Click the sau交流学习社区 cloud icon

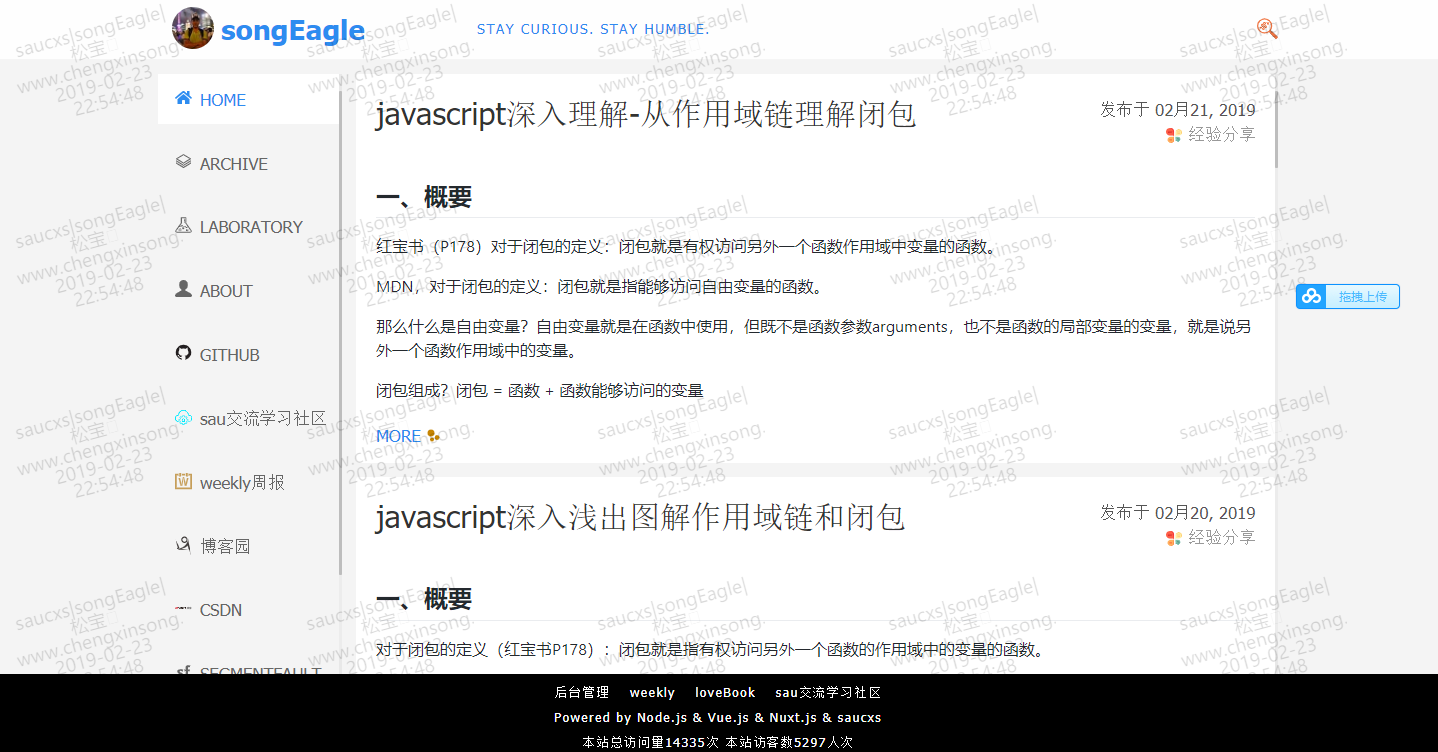(183, 418)
